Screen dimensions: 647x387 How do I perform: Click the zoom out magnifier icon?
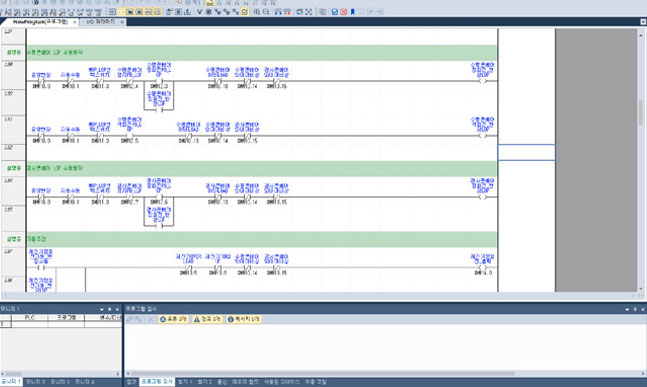pos(266,12)
